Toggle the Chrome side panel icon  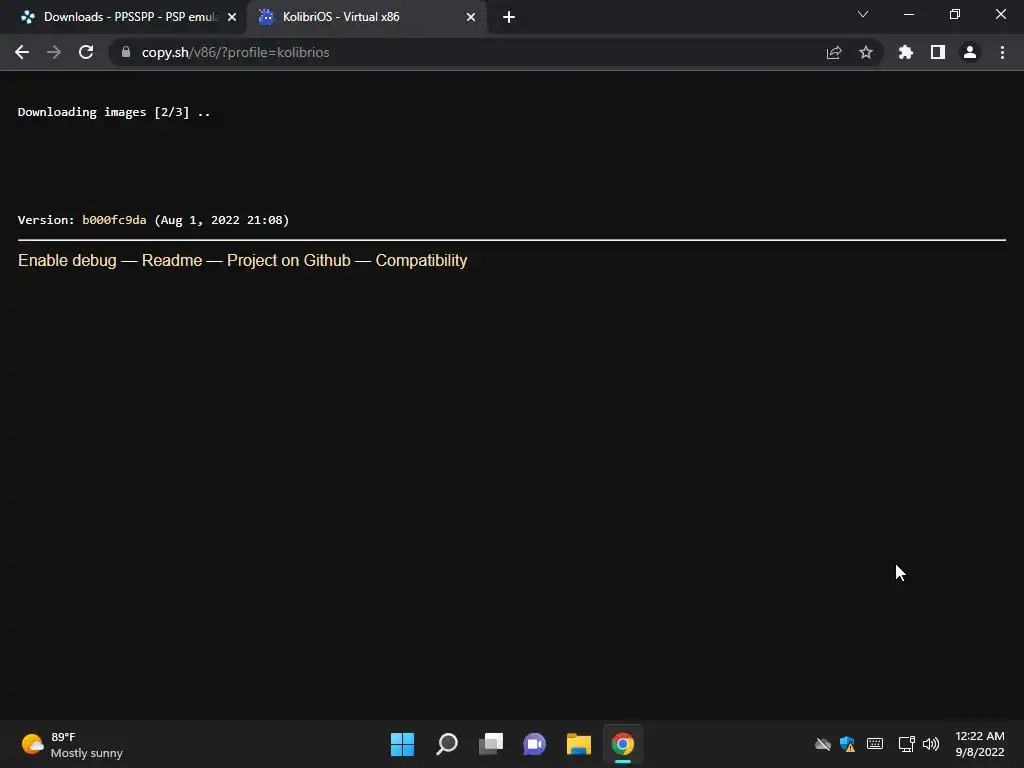tap(938, 52)
